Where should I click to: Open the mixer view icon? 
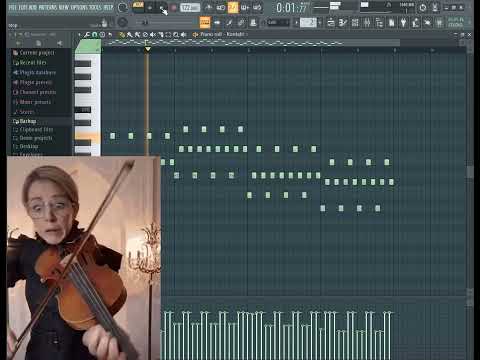tap(367, 22)
